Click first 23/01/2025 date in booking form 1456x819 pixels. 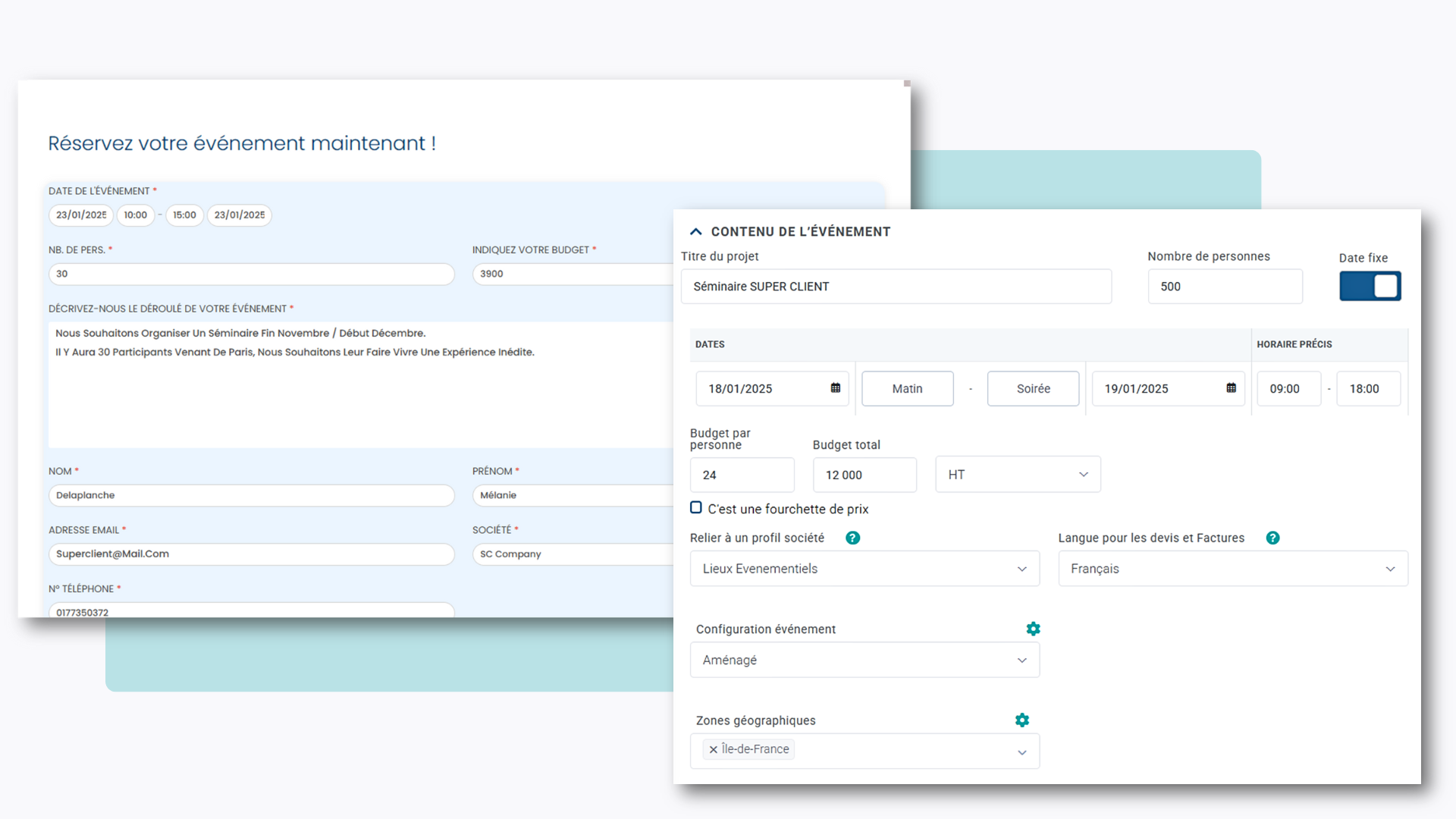pos(81,215)
